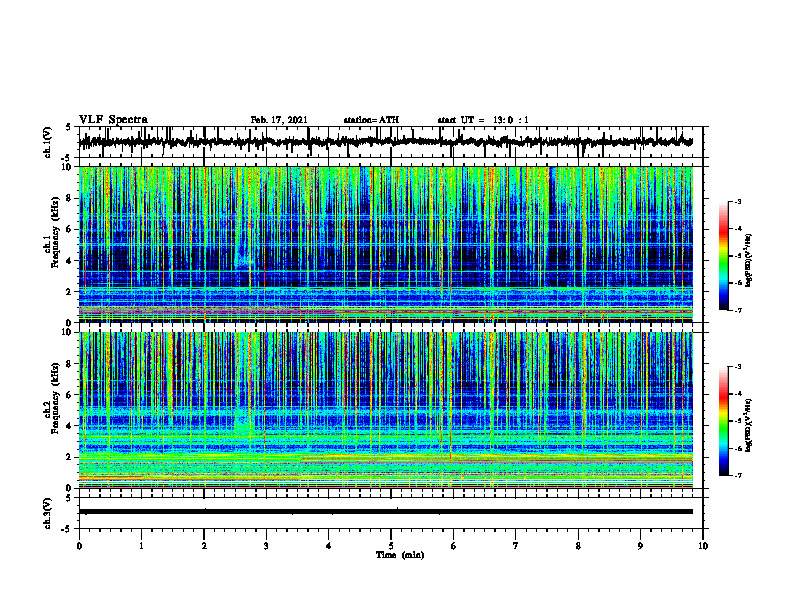Select the date text "Feb. 17, 2021"
The image size is (792, 612).
coord(279,120)
